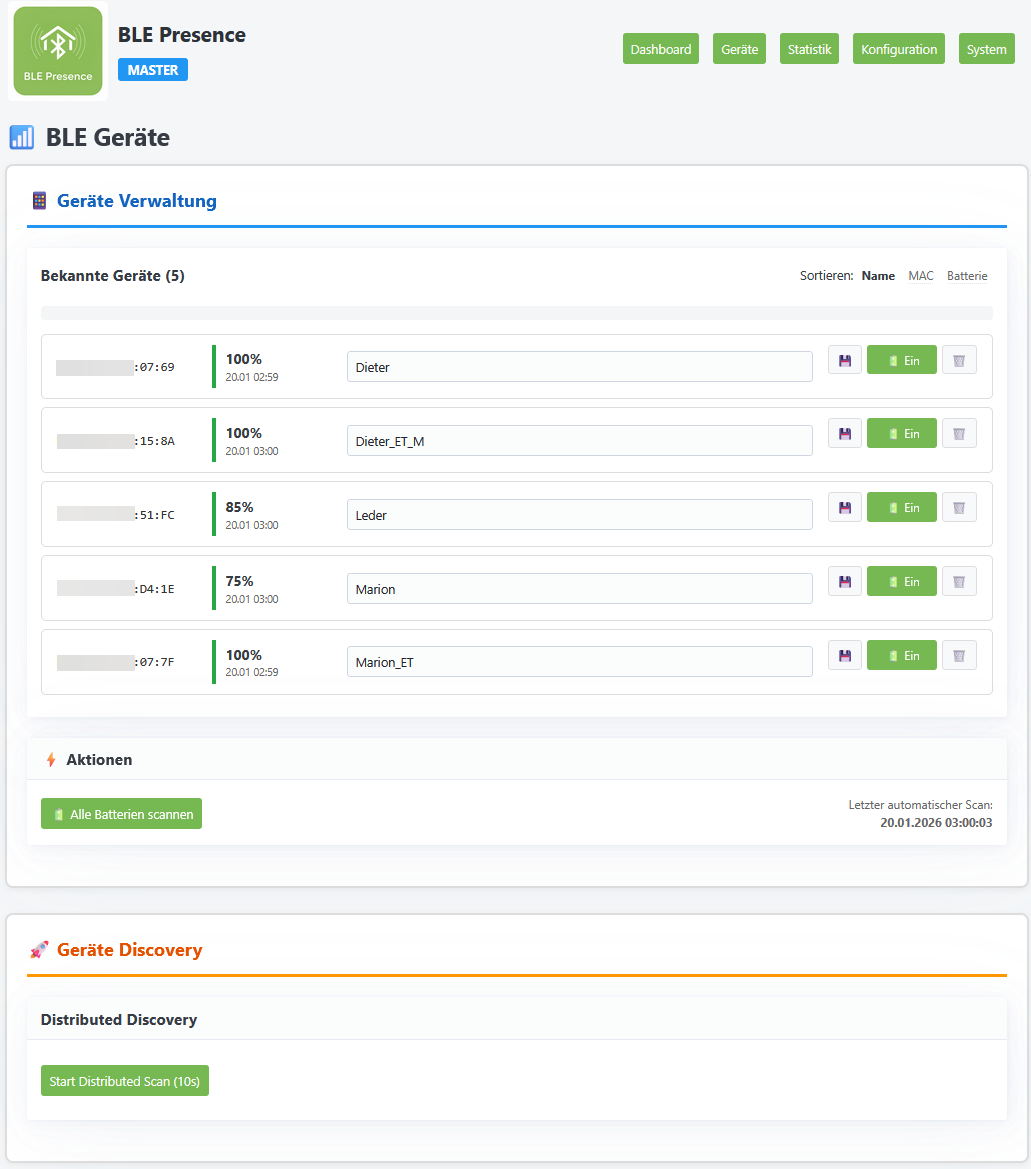Viewport: 1031px width, 1169px height.
Task: Disable the Marion_ET Ein toggle
Action: [x=901, y=655]
